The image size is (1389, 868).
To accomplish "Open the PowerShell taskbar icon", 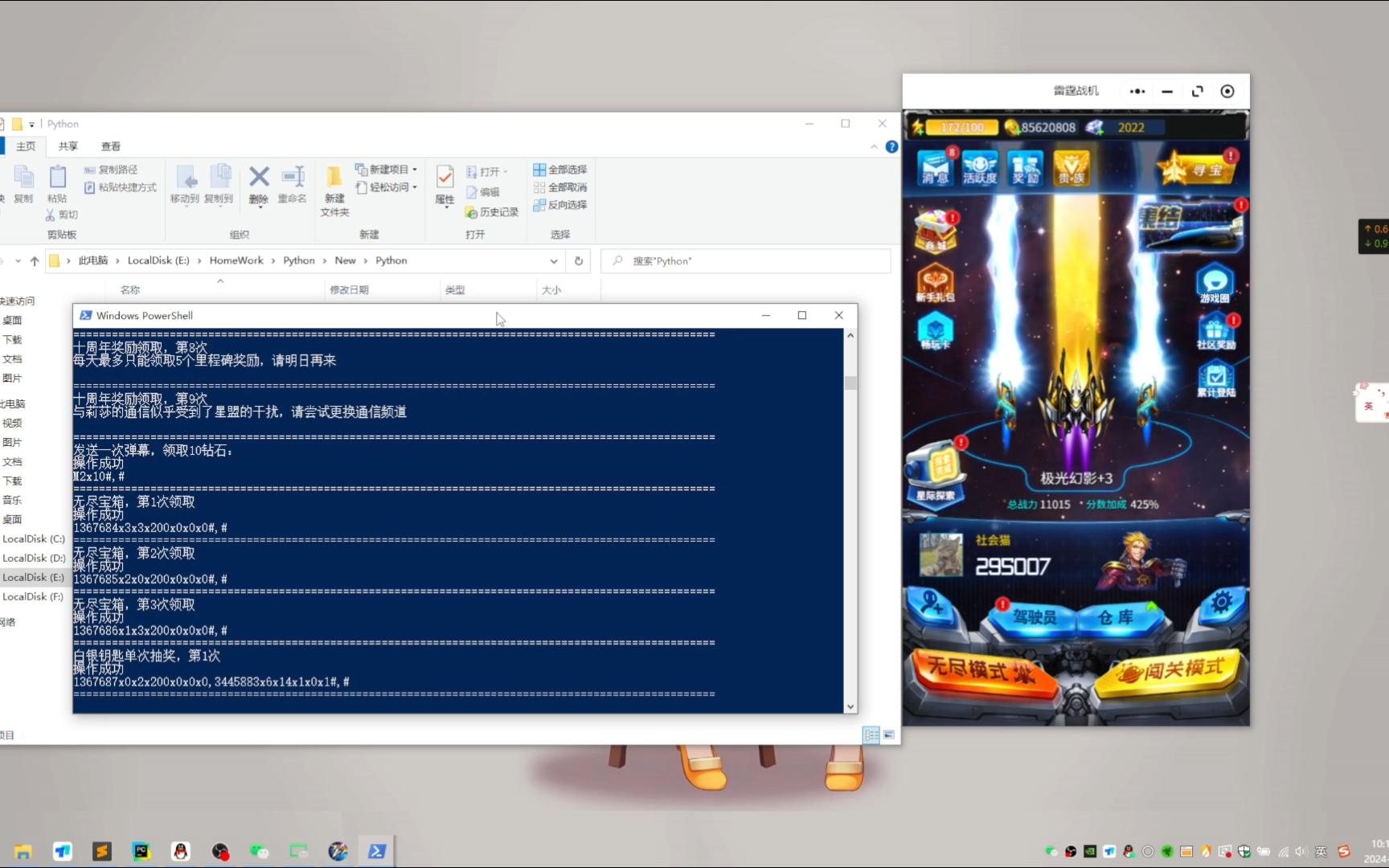I will click(x=377, y=851).
